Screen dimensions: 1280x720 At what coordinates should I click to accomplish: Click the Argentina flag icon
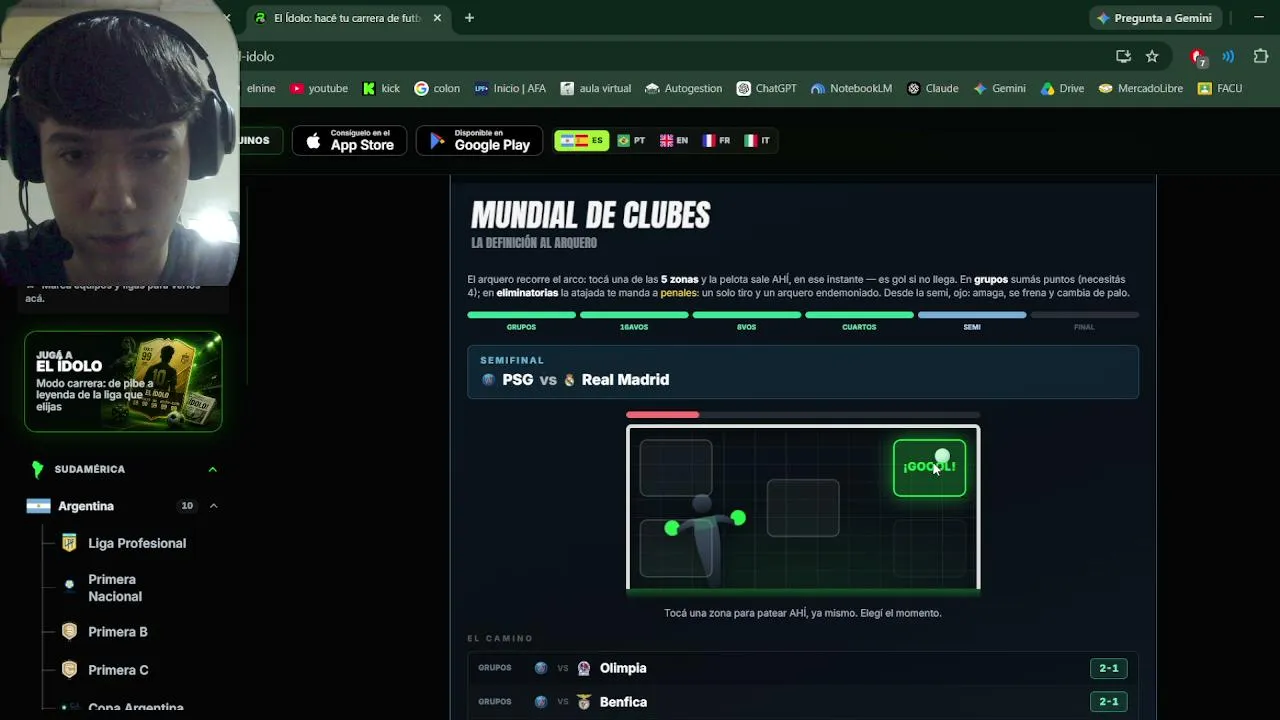click(38, 506)
